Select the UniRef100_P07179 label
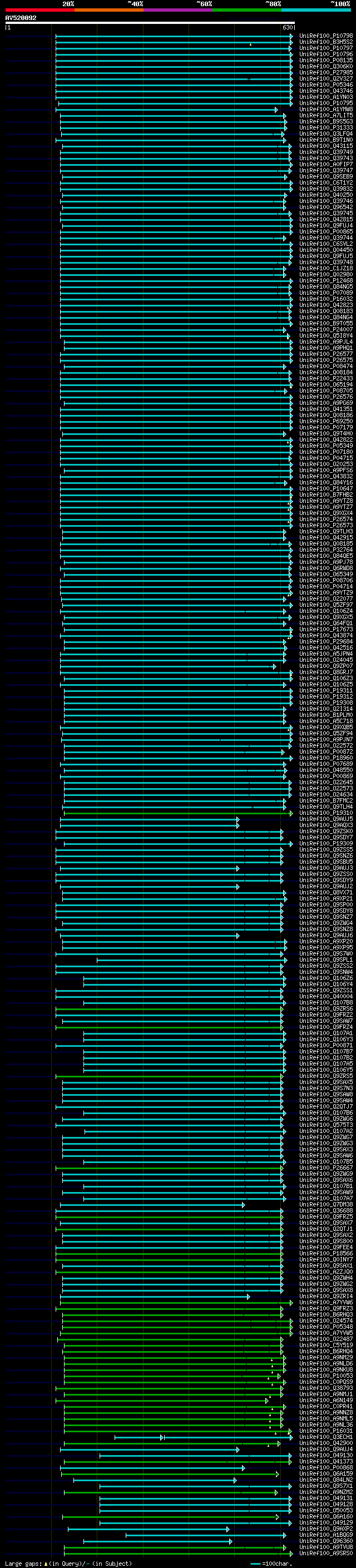The width and height of the screenshot is (356, 1568). pos(326,427)
